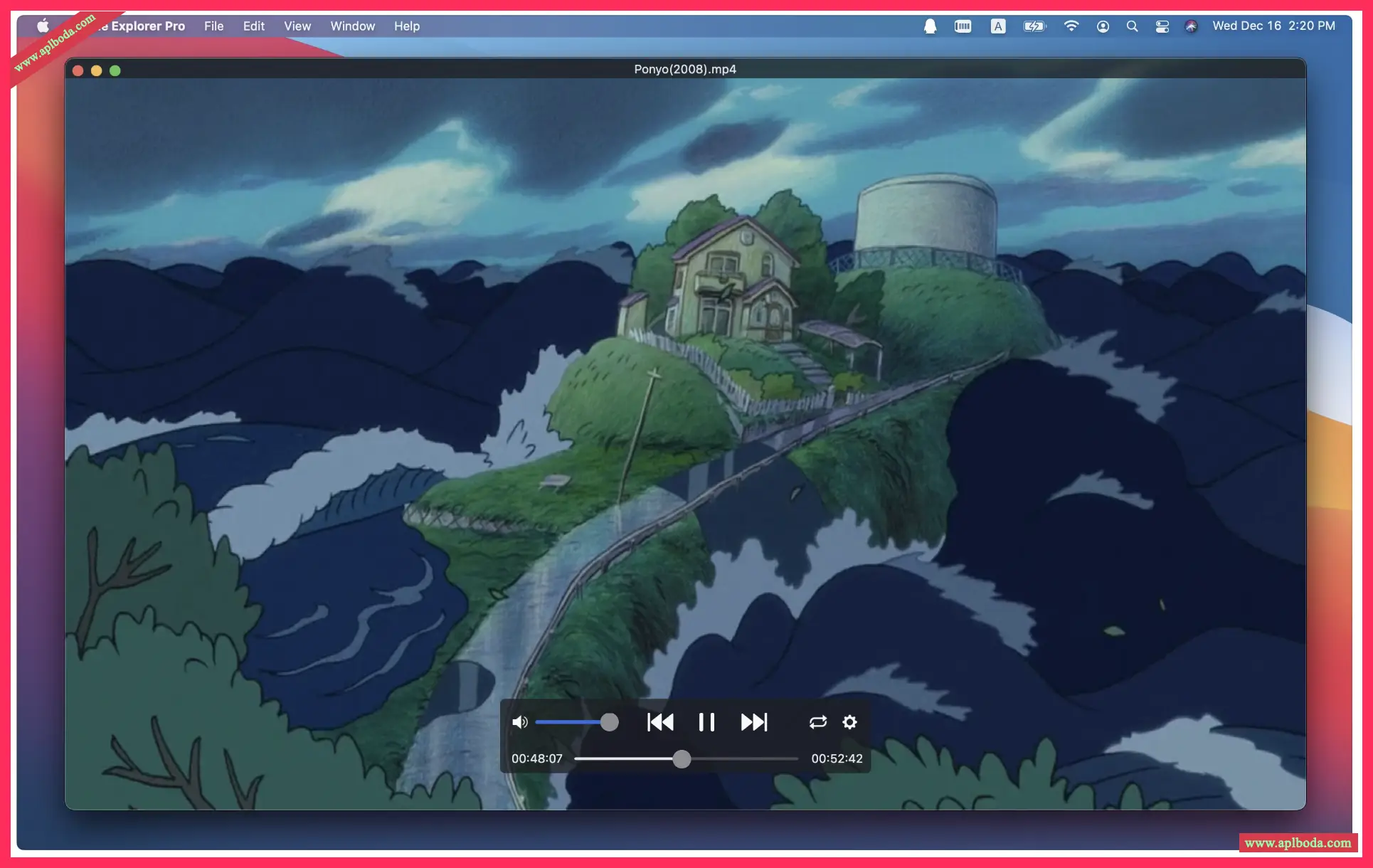Open the File menu

click(x=214, y=26)
